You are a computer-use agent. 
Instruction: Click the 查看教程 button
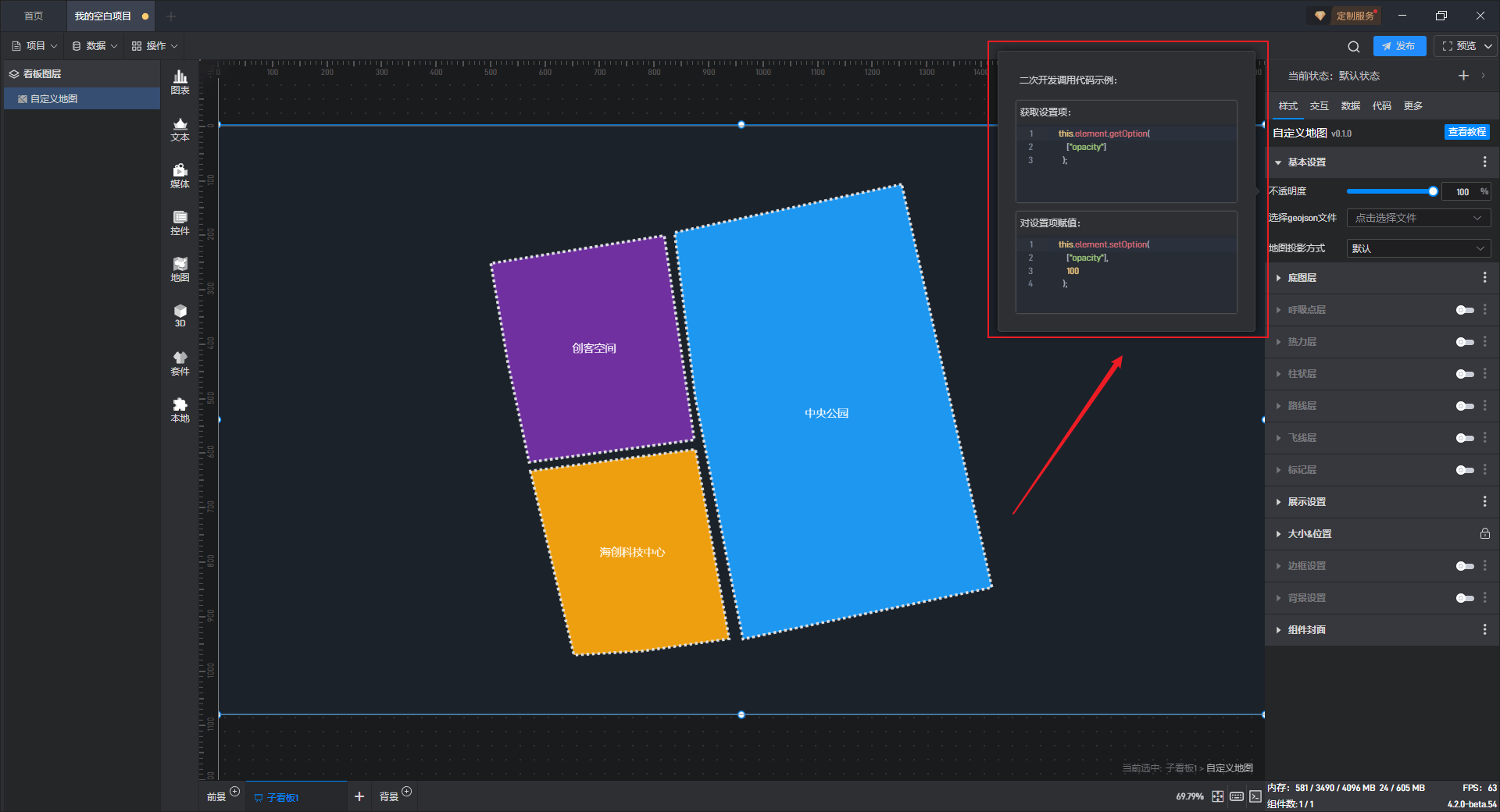[1466, 132]
